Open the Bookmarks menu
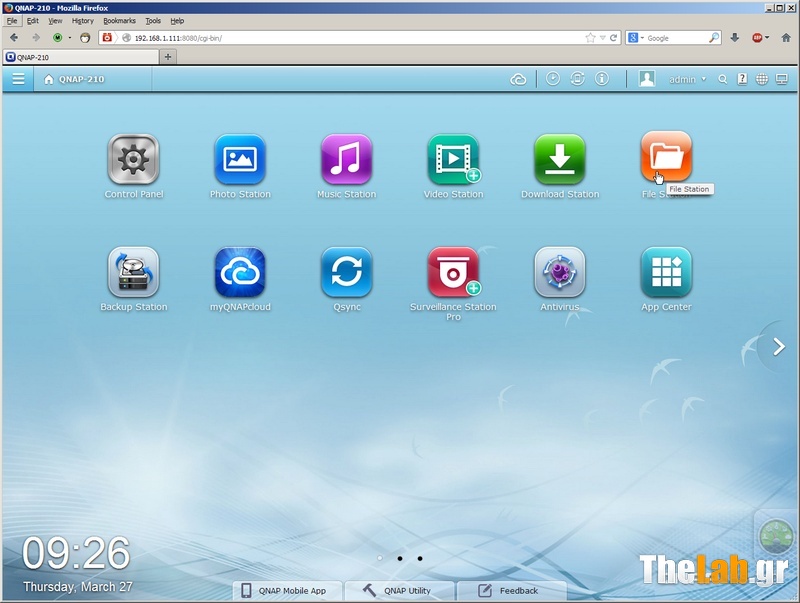Screen dimensions: 800x603 pos(119,21)
